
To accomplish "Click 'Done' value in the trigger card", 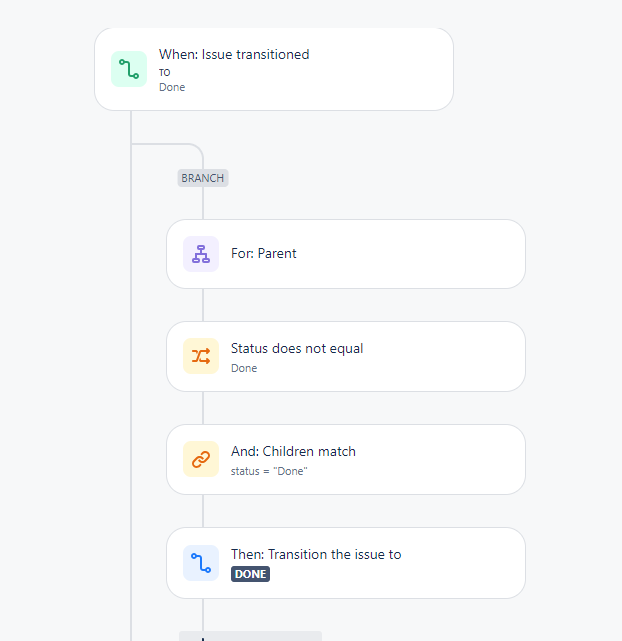I will (x=172, y=87).
